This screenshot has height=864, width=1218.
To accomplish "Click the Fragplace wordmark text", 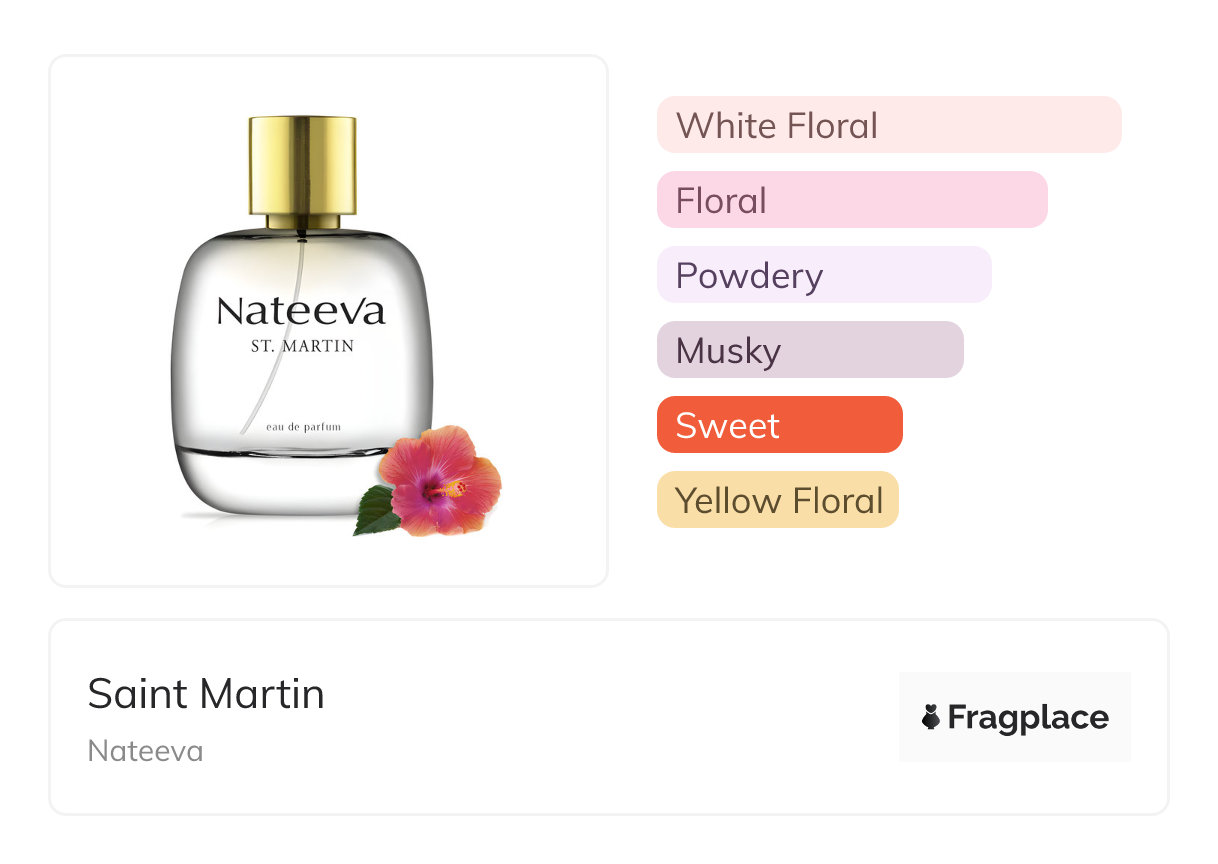I will [x=1028, y=717].
